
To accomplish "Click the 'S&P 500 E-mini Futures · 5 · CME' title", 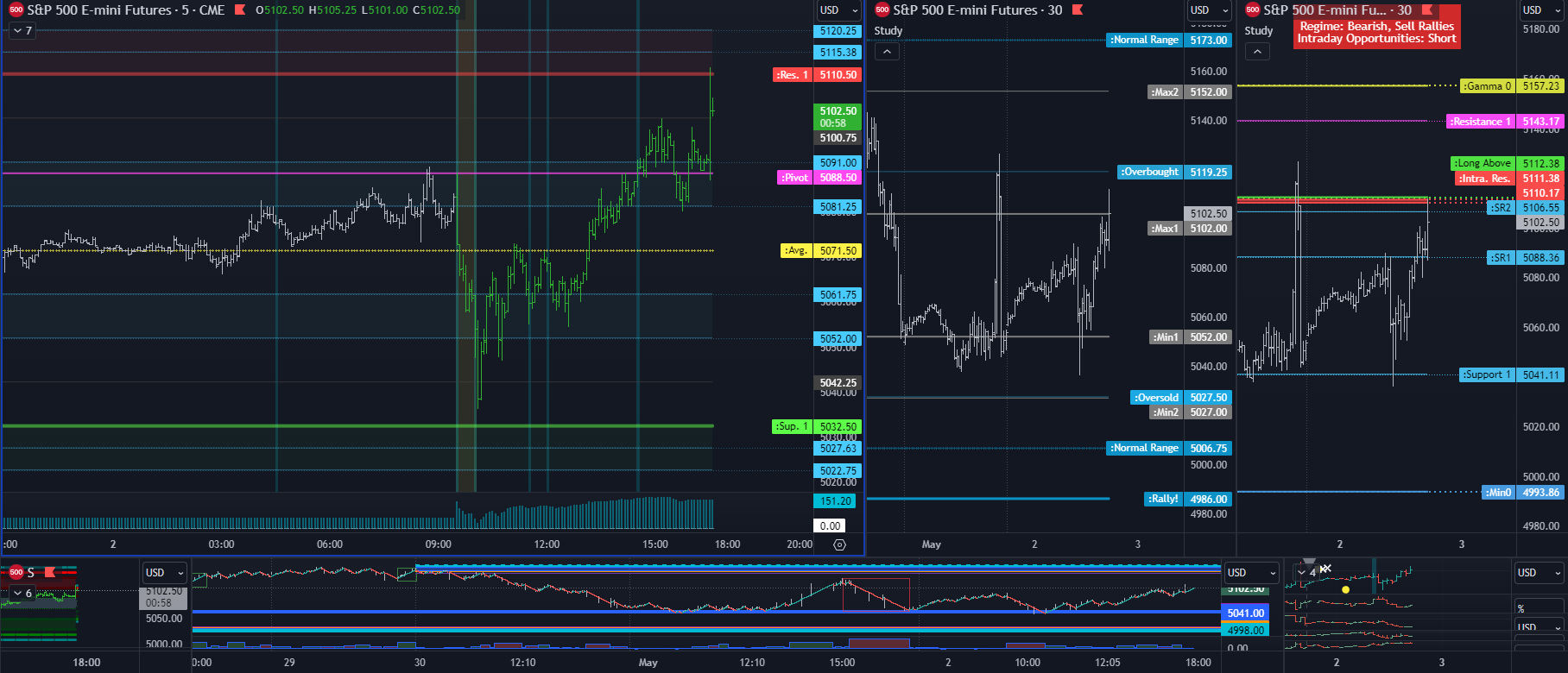I will coord(126,10).
